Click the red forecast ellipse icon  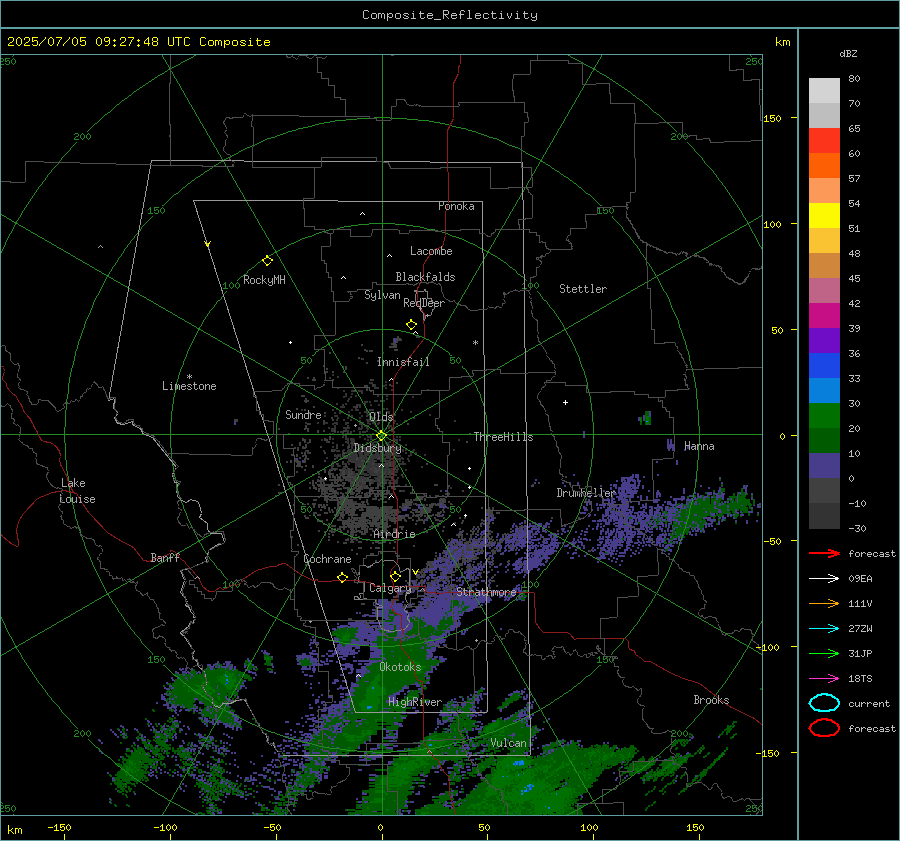tap(824, 728)
